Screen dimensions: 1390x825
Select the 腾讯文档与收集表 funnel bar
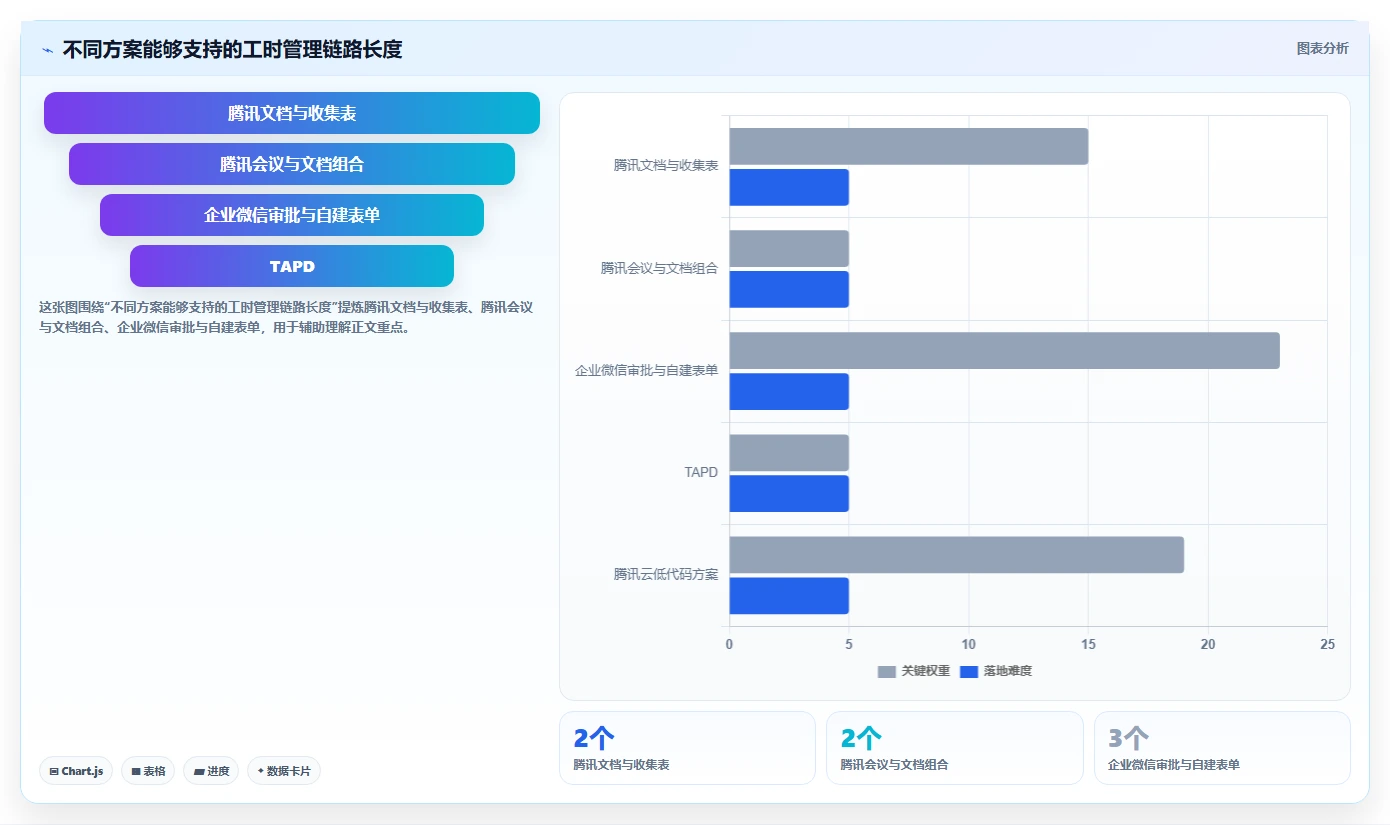[x=292, y=113]
